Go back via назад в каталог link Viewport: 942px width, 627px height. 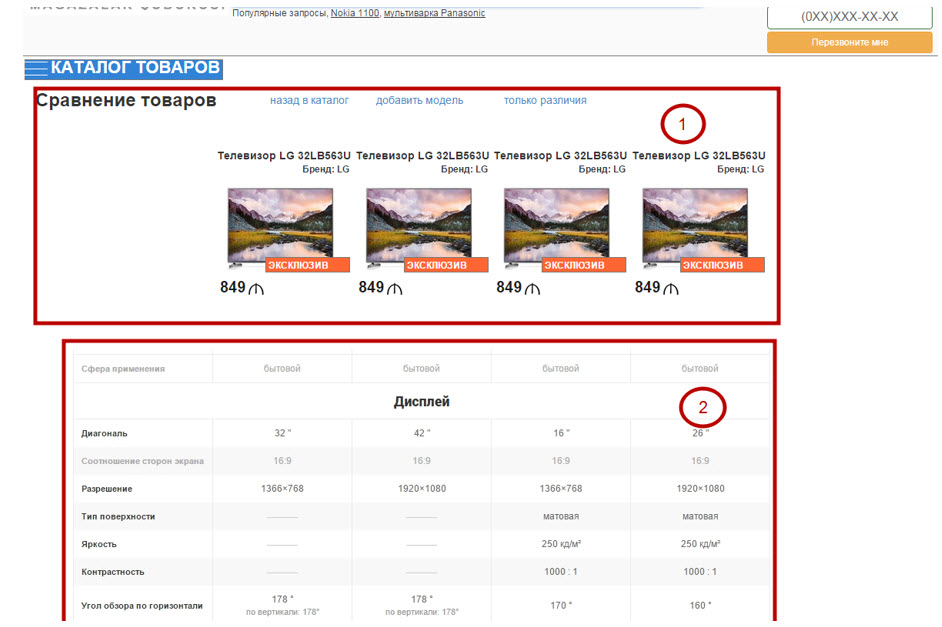309,100
